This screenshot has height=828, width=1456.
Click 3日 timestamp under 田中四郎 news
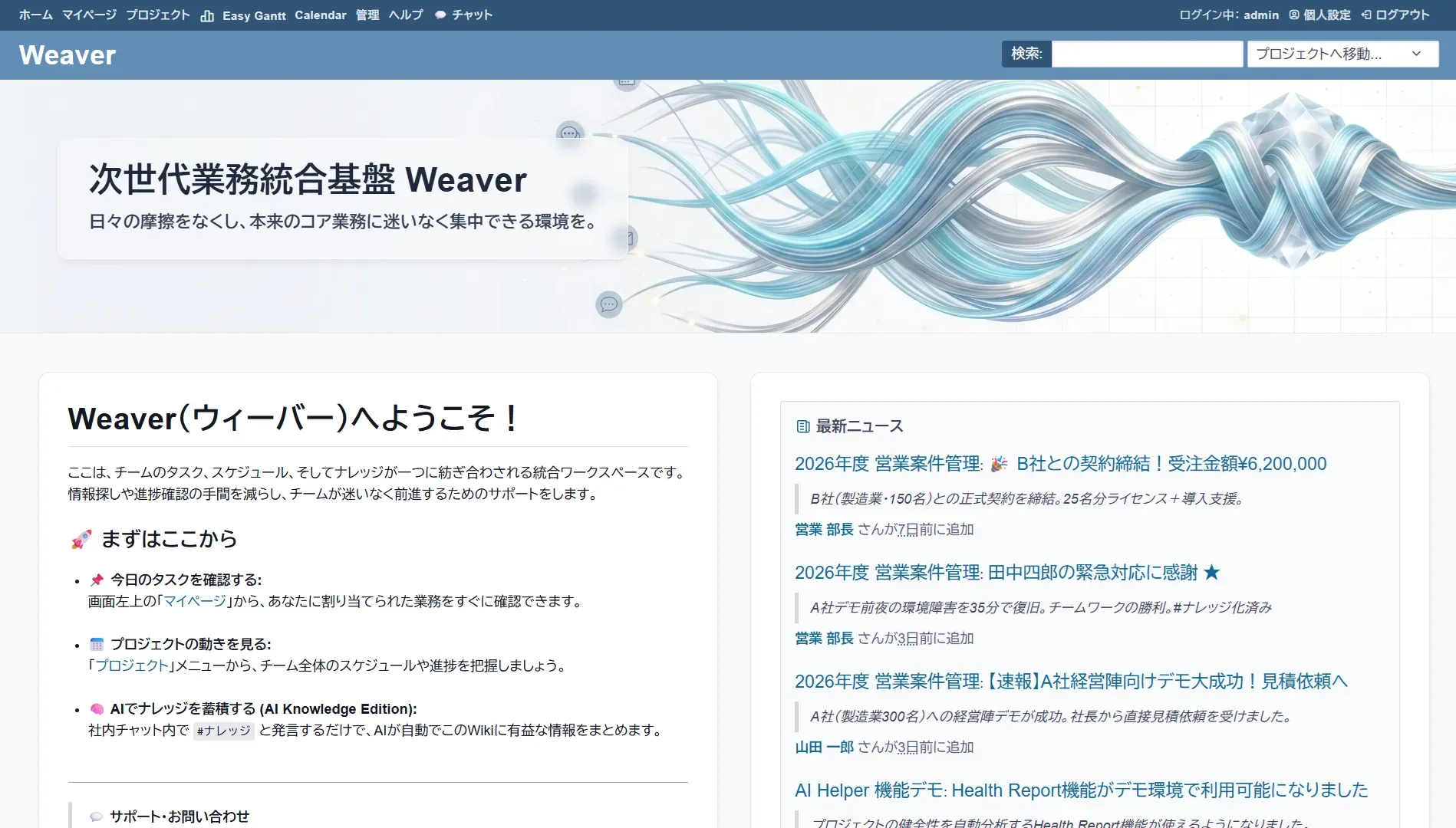click(908, 639)
